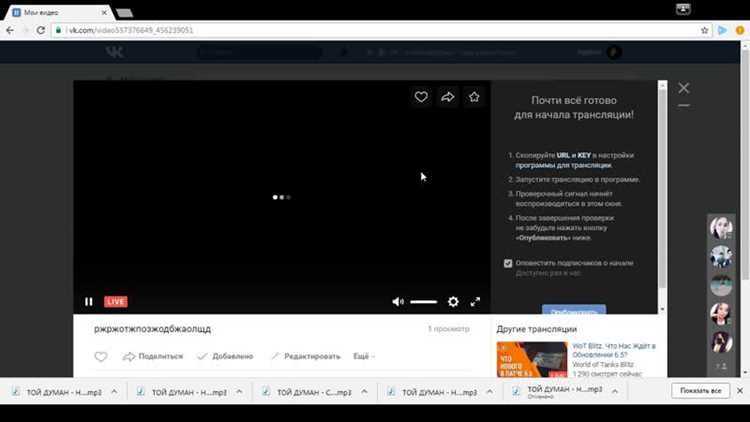Close the video popup with X
The image size is (750, 422).
(x=684, y=88)
